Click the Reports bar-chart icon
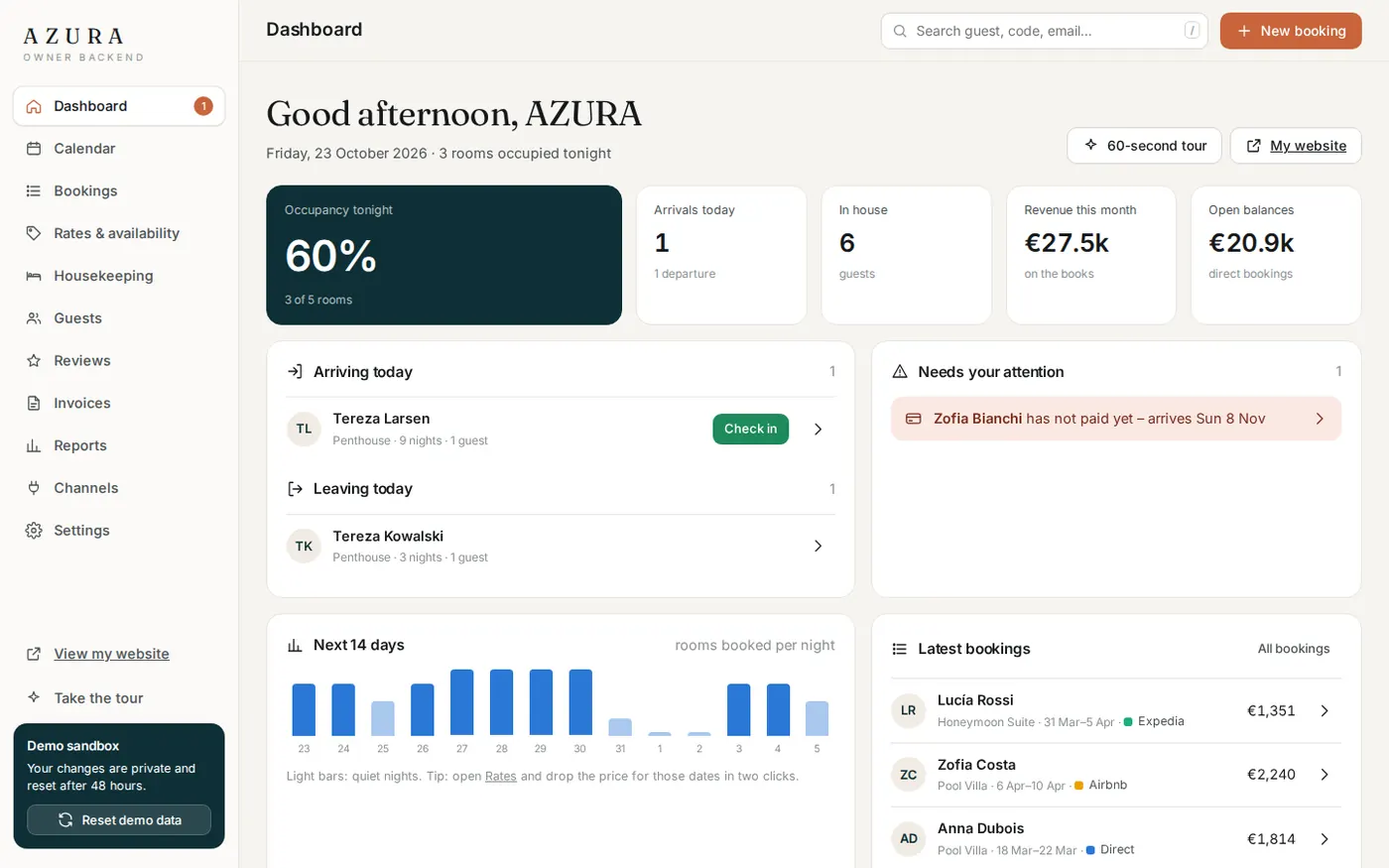The width and height of the screenshot is (1389, 868). [x=34, y=445]
